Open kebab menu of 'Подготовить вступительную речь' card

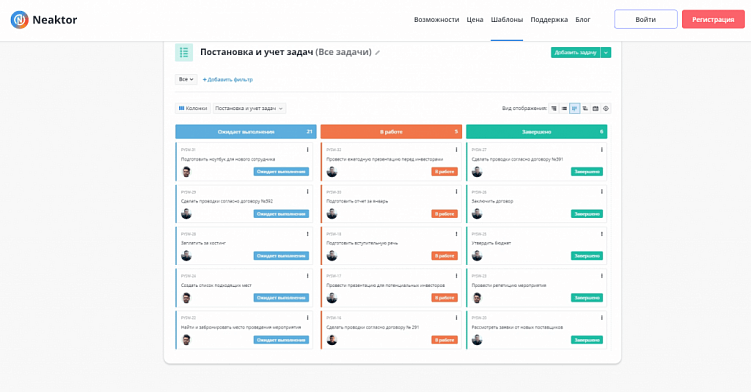pyautogui.click(x=456, y=234)
